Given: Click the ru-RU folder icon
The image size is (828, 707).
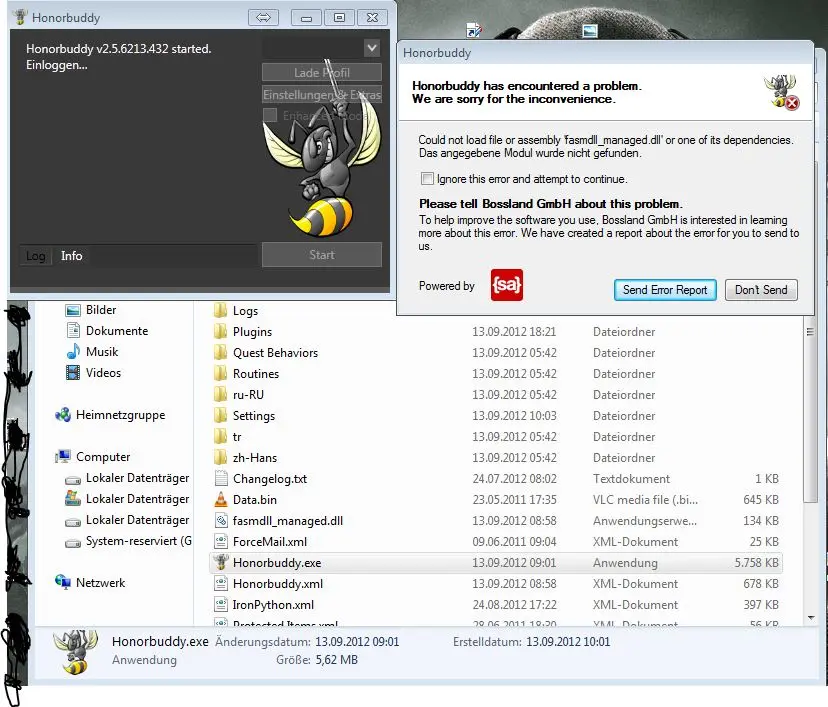Looking at the screenshot, I should pos(221,394).
